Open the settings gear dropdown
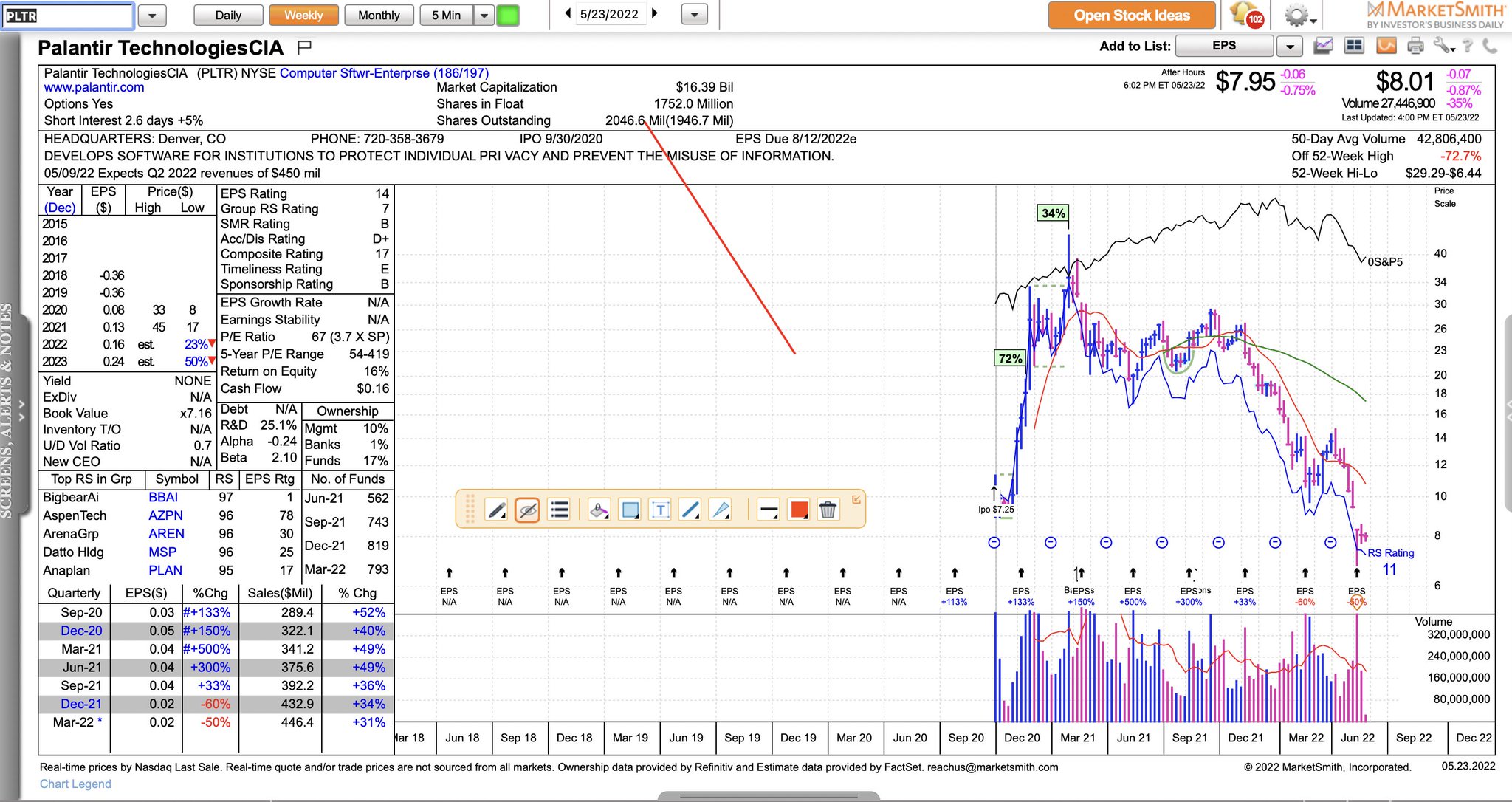This screenshot has height=802, width=1512. (1299, 16)
